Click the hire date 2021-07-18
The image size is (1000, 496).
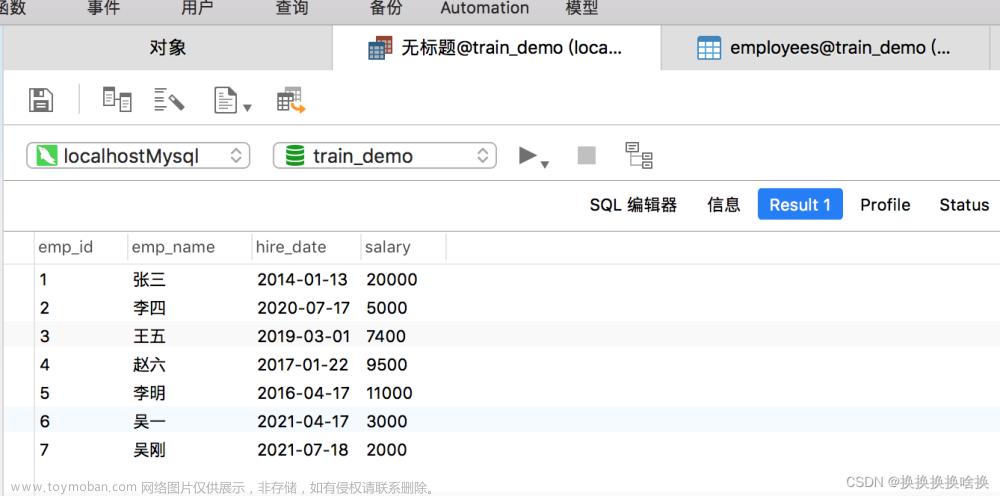(303, 450)
